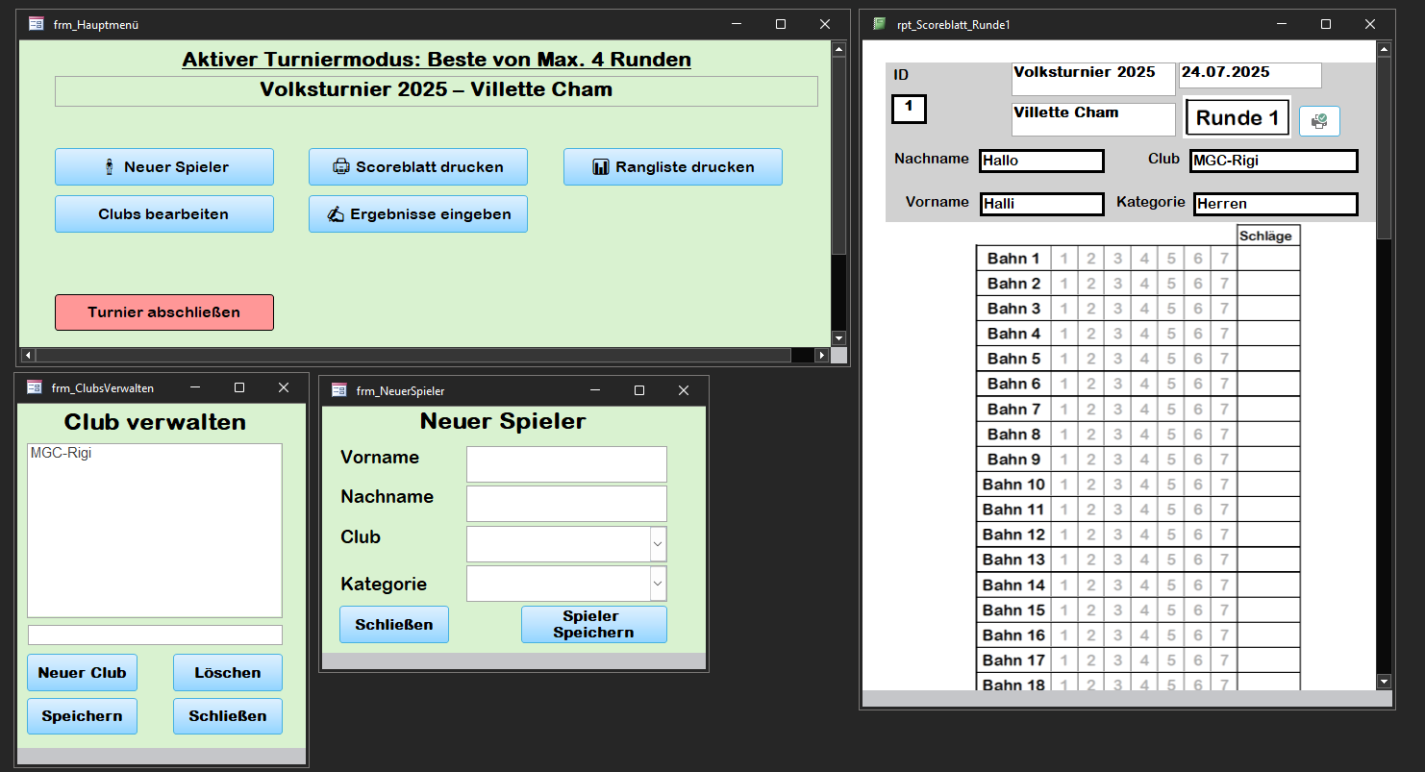The width and height of the screenshot is (1425, 772).
Task: Select MGC-Rigi in the club list
Action: point(61,453)
